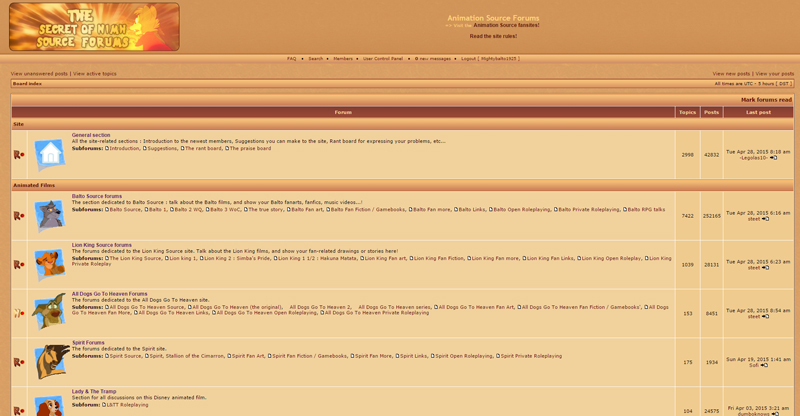
Task: Click subforum icon before The praise board
Action: click(227, 148)
